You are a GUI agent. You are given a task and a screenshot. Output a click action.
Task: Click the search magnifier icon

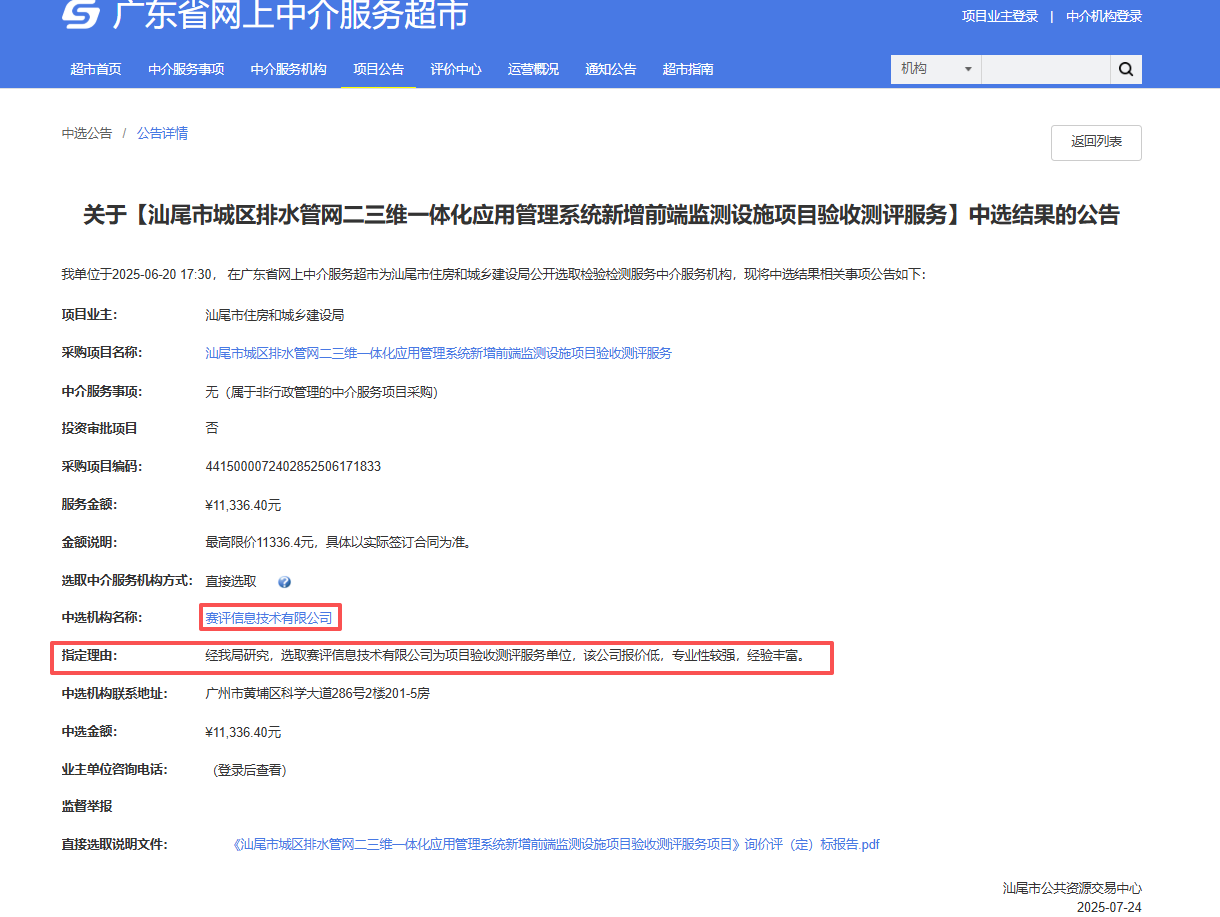(x=1125, y=69)
